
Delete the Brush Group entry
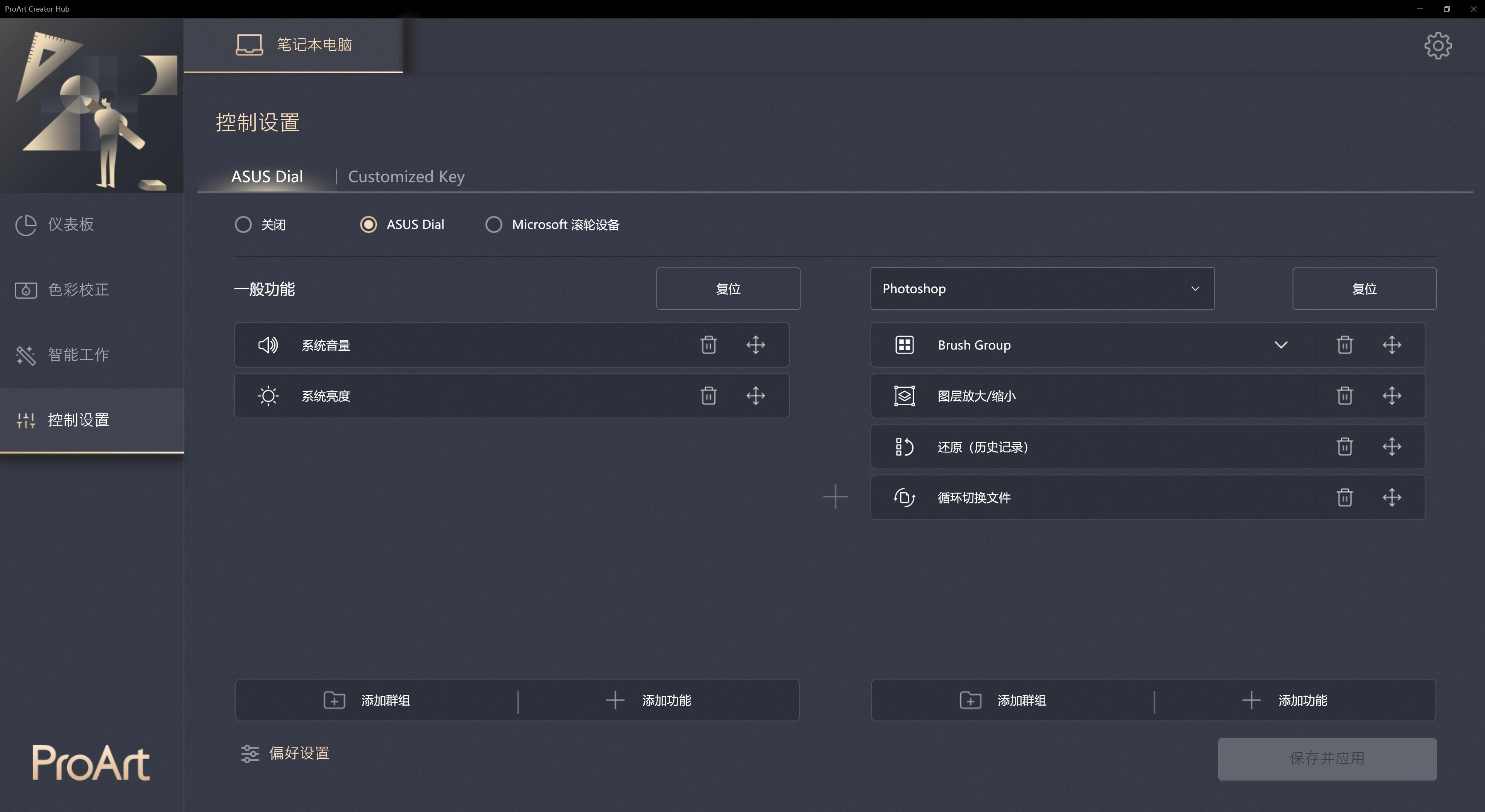(x=1344, y=345)
